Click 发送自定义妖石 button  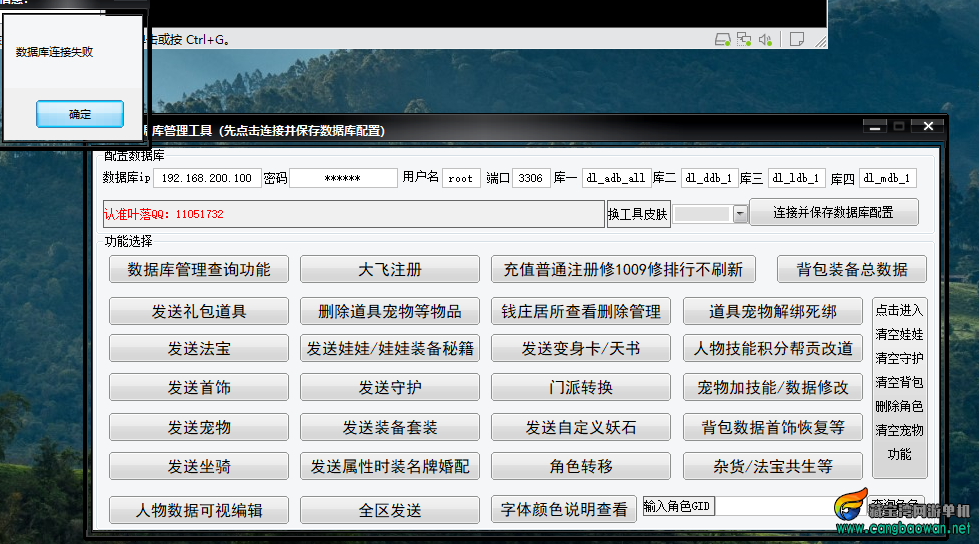(x=581, y=427)
